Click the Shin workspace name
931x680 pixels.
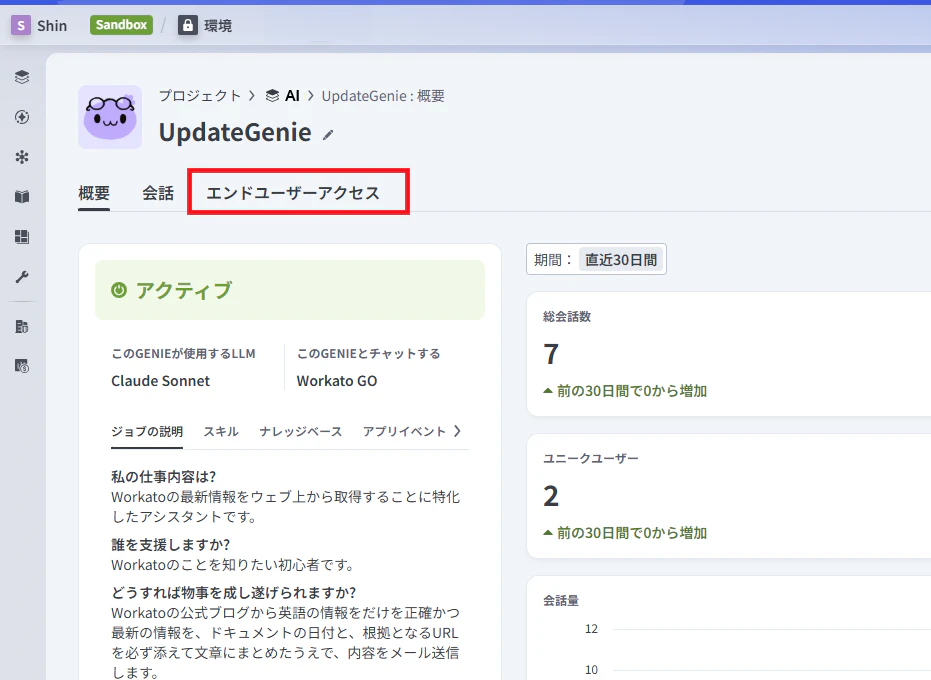pos(52,26)
